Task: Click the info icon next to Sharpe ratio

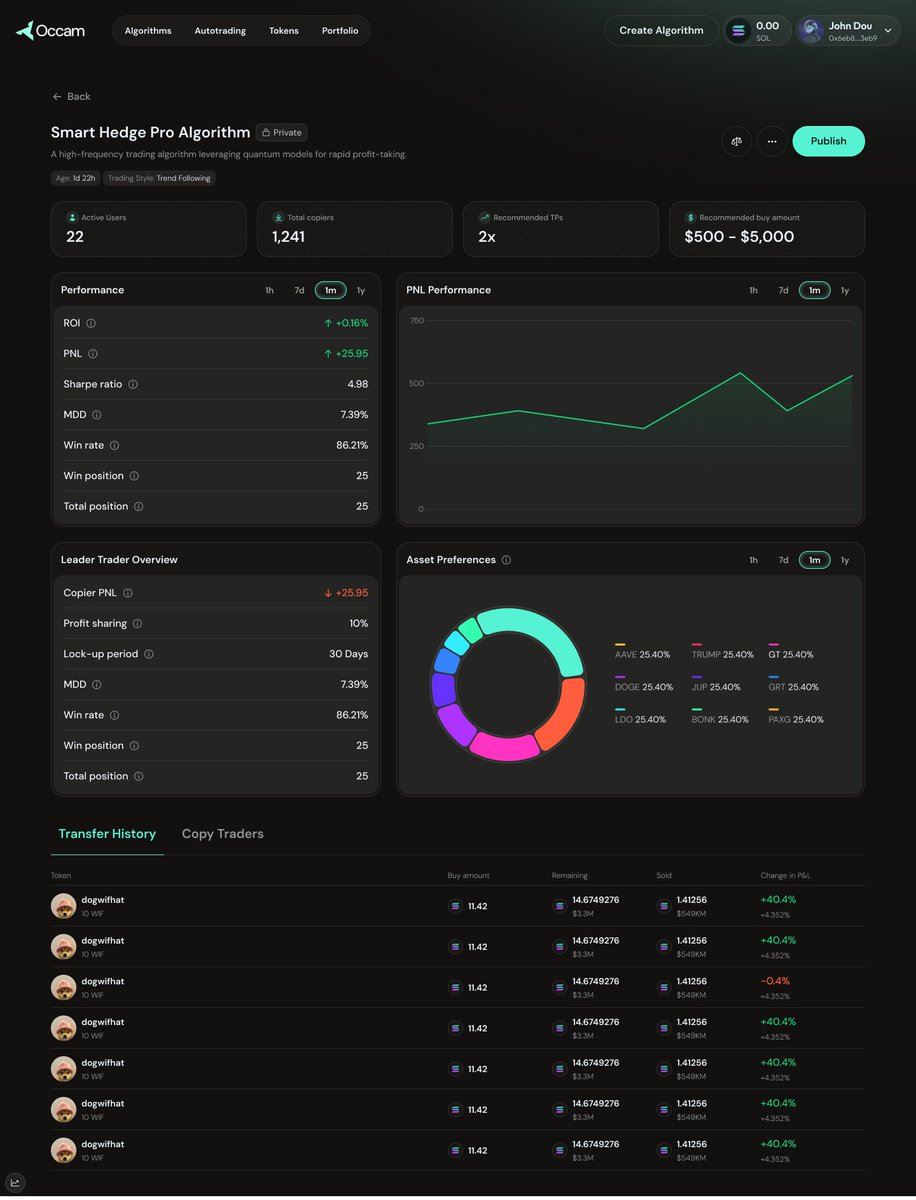Action: click(x=133, y=384)
